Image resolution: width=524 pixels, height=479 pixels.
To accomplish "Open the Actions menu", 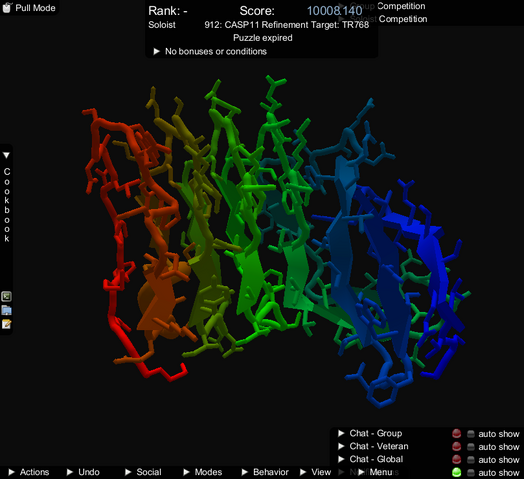I will tap(29, 472).
